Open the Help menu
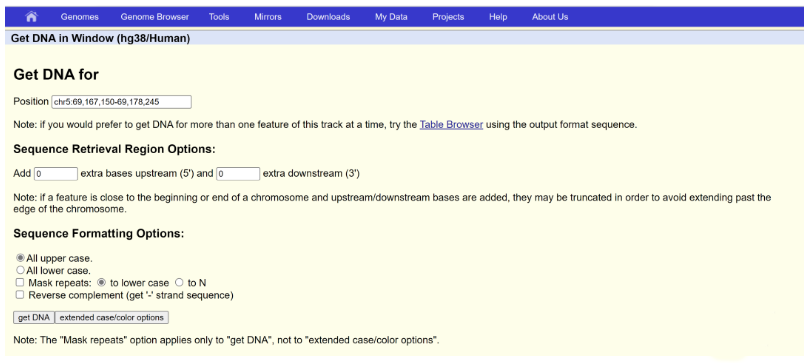 [498, 17]
